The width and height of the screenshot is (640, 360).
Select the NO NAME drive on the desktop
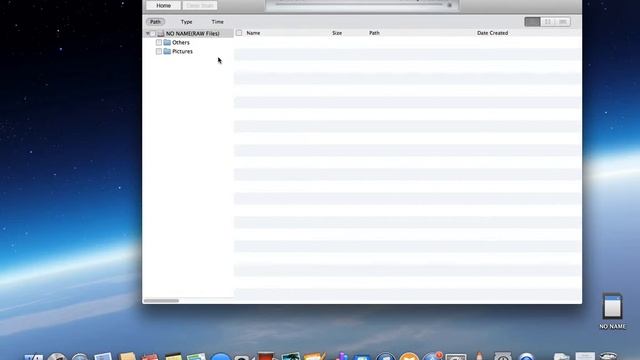(x=612, y=311)
